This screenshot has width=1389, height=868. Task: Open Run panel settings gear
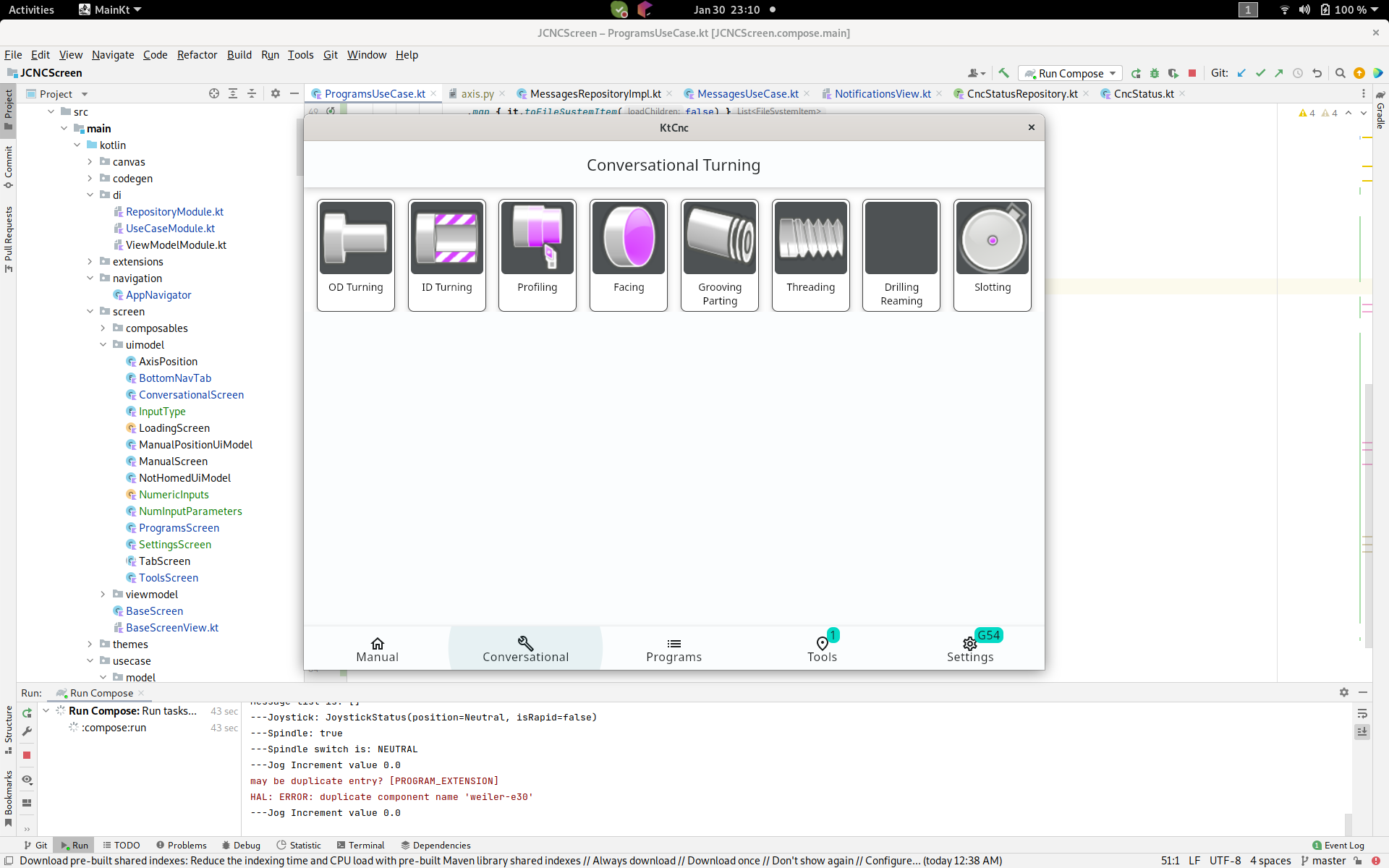coord(1344,693)
